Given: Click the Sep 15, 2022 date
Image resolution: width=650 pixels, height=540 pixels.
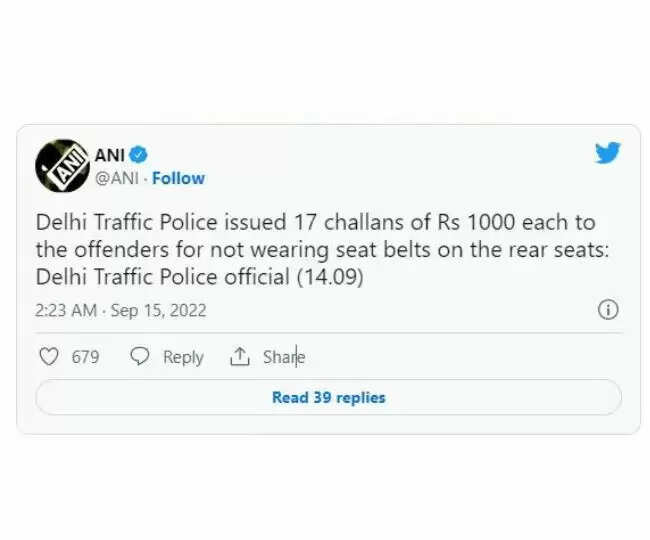Looking at the screenshot, I should (x=158, y=310).
